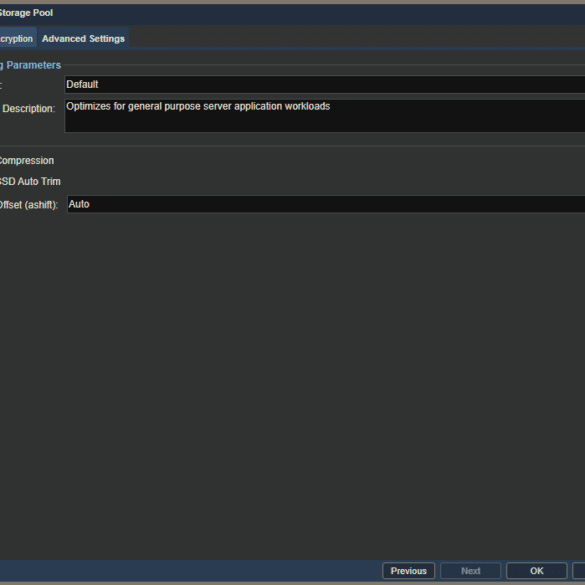
Task: Click the Compression option label
Action: pos(26,161)
